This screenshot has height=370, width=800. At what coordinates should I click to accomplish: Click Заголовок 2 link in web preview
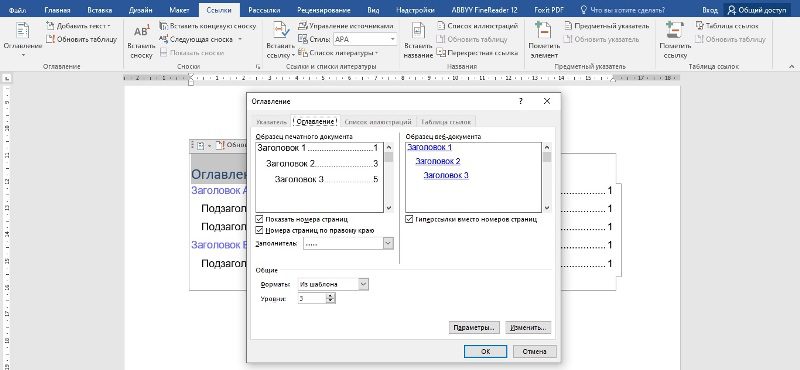coord(438,161)
